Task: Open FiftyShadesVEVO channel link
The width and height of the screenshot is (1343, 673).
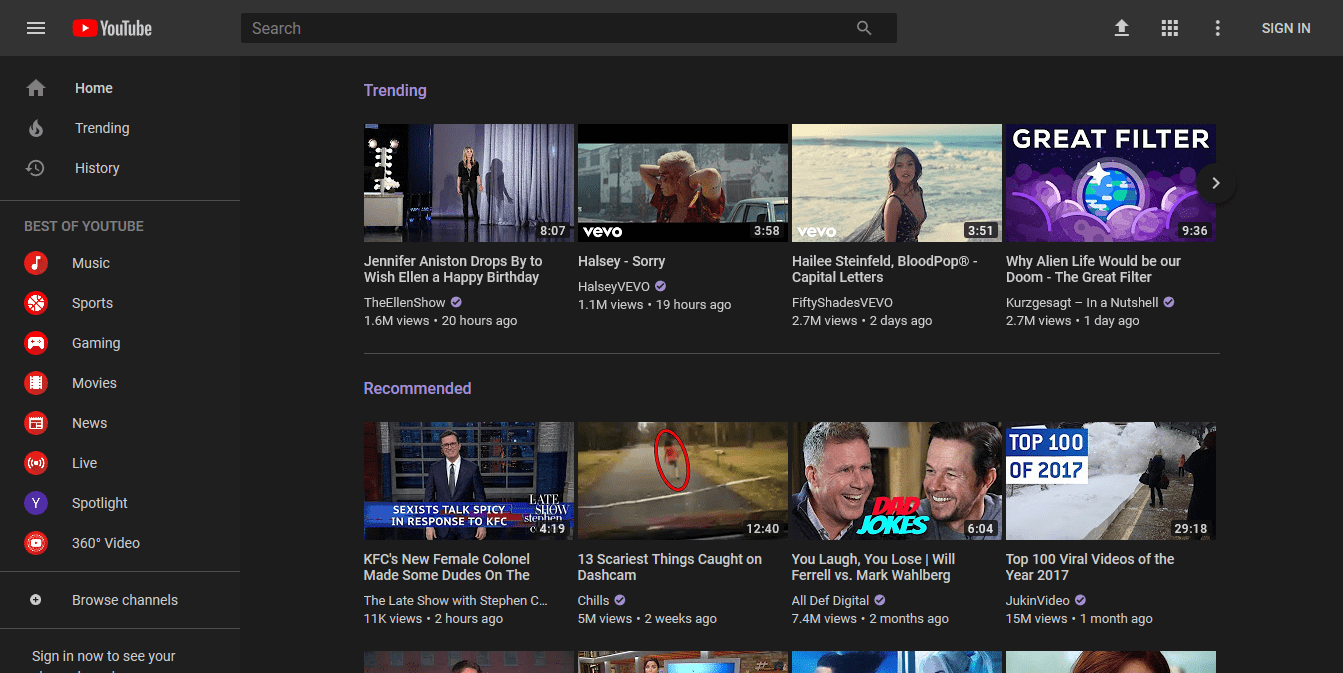Action: pos(842,302)
